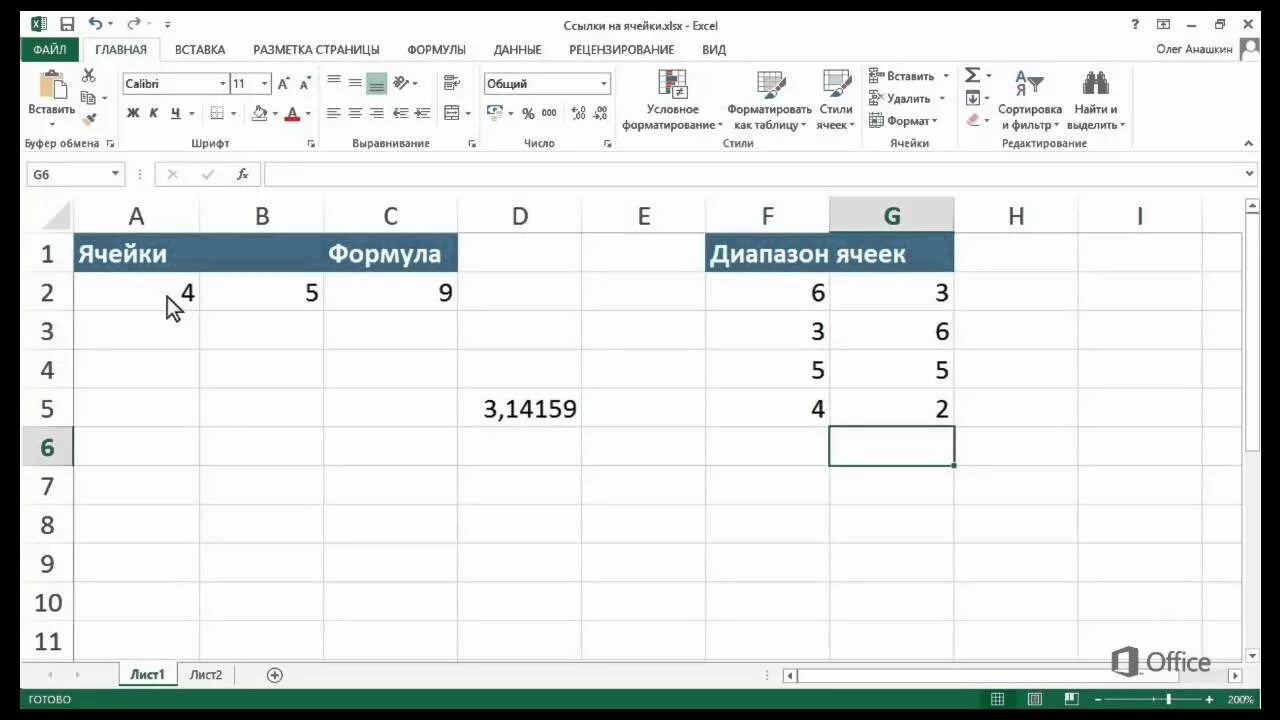The image size is (1280, 720).
Task: Click the Orientation text angle icon
Action: [401, 83]
